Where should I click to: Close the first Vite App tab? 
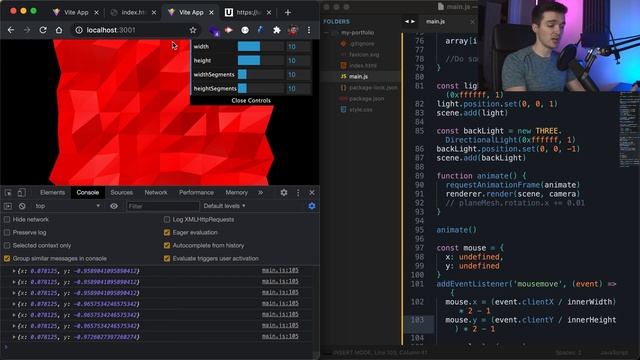click(x=96, y=13)
